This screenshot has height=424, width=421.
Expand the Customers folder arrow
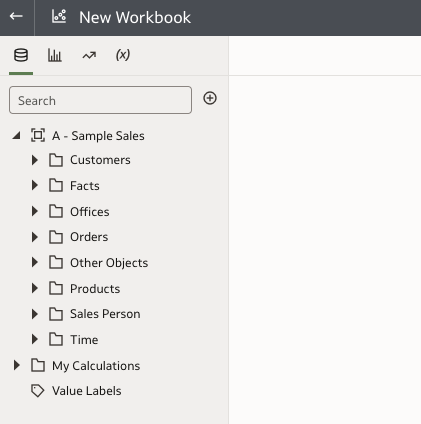35,160
